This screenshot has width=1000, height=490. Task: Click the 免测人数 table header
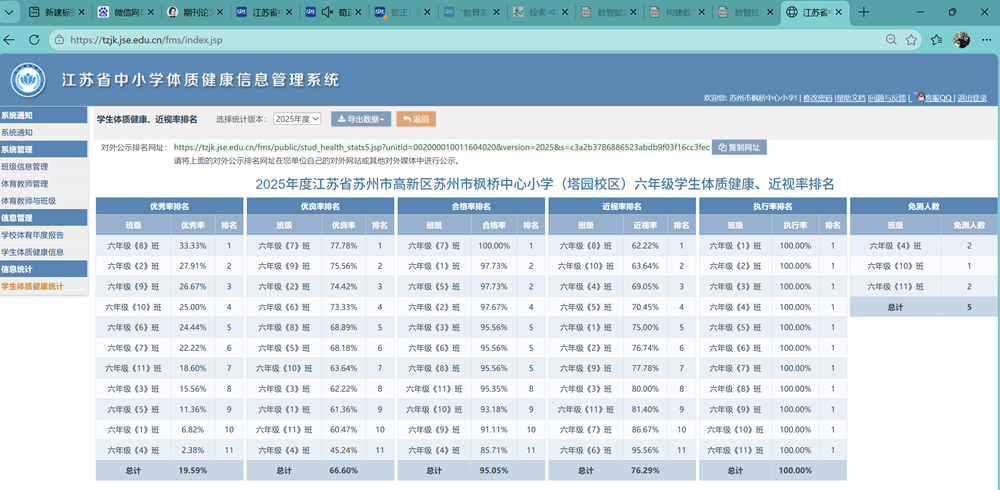coord(924,206)
